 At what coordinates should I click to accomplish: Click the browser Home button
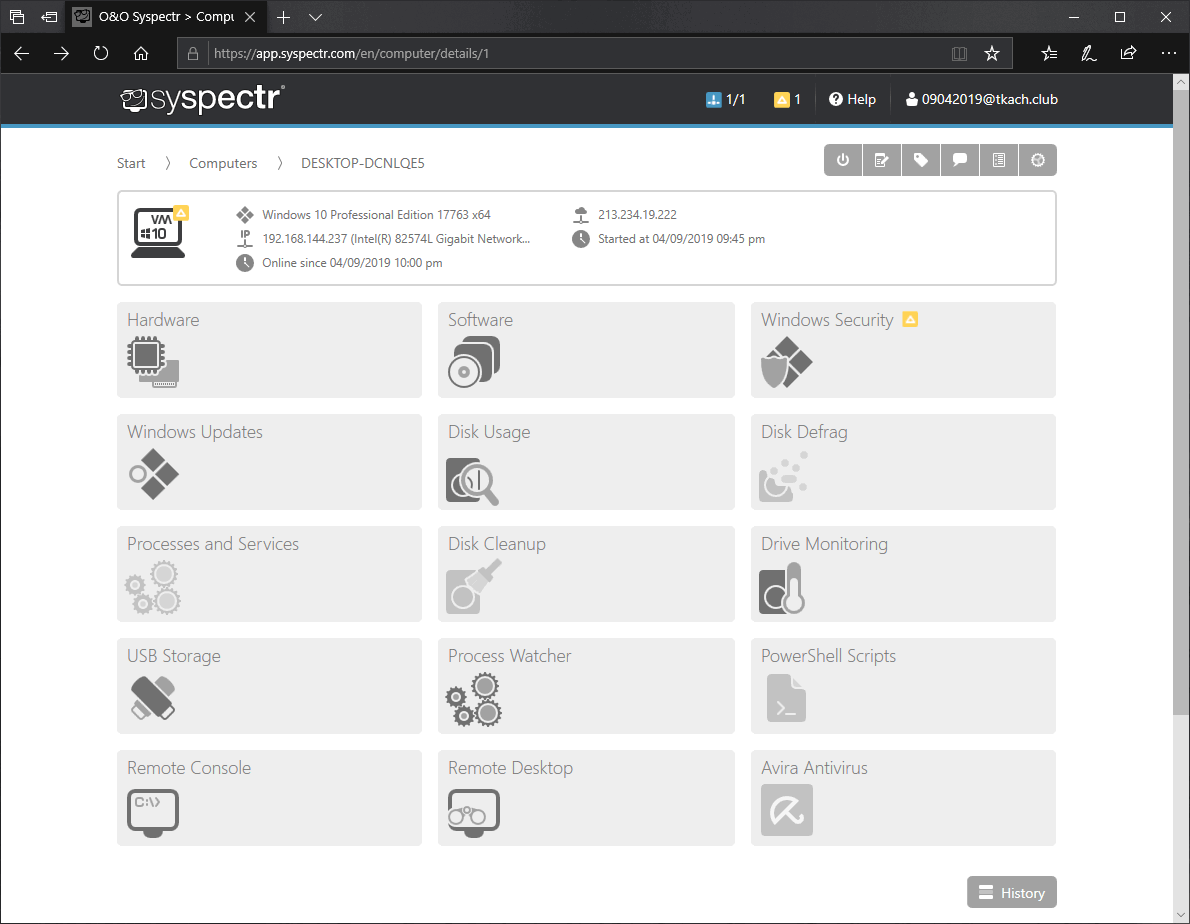(140, 54)
